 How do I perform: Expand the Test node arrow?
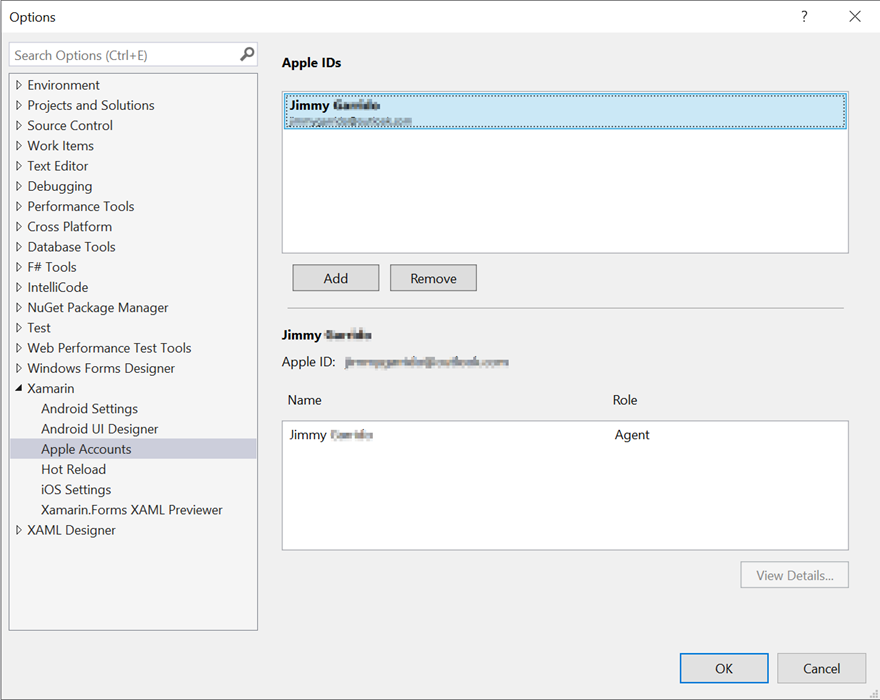19,327
